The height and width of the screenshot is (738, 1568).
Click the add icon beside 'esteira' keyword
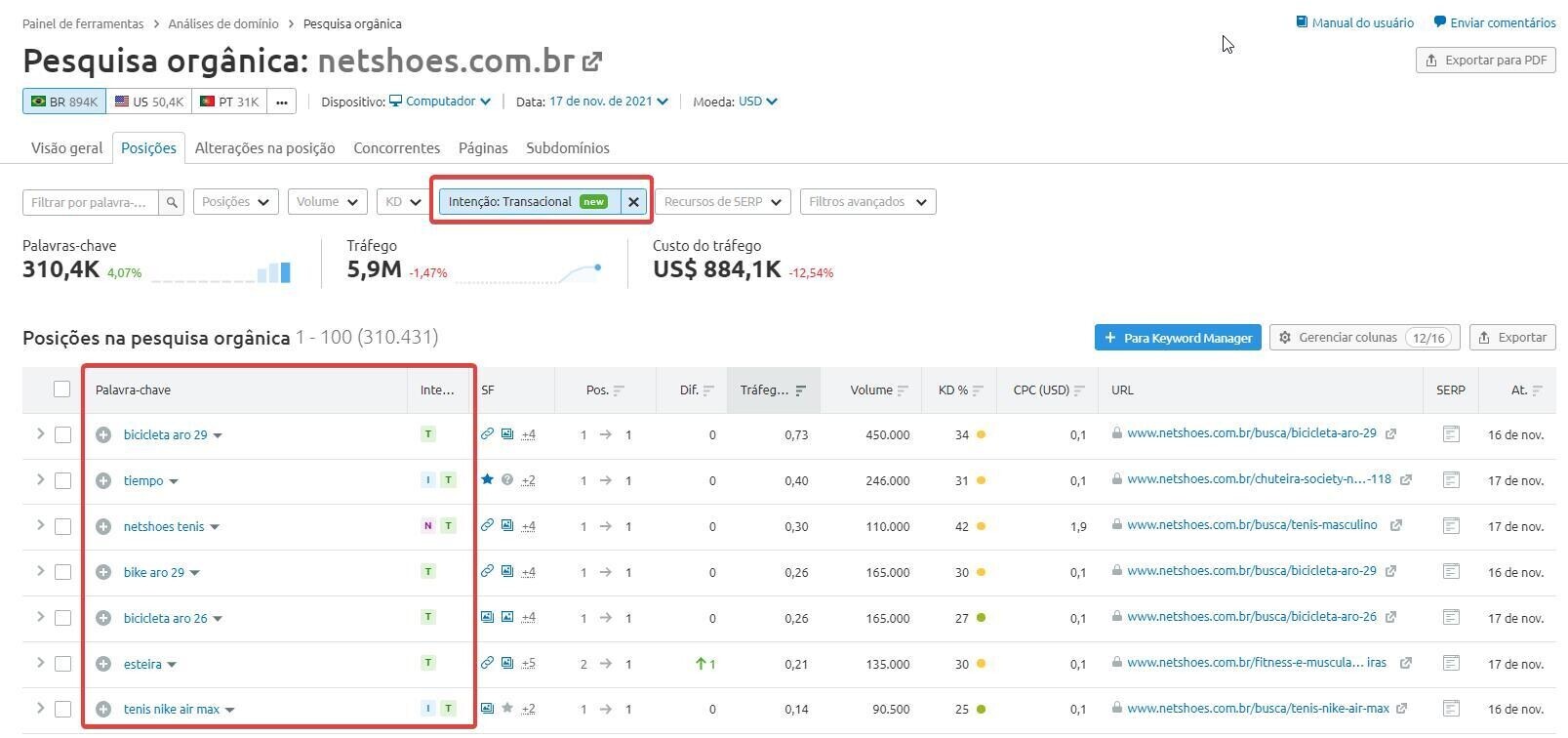(103, 664)
